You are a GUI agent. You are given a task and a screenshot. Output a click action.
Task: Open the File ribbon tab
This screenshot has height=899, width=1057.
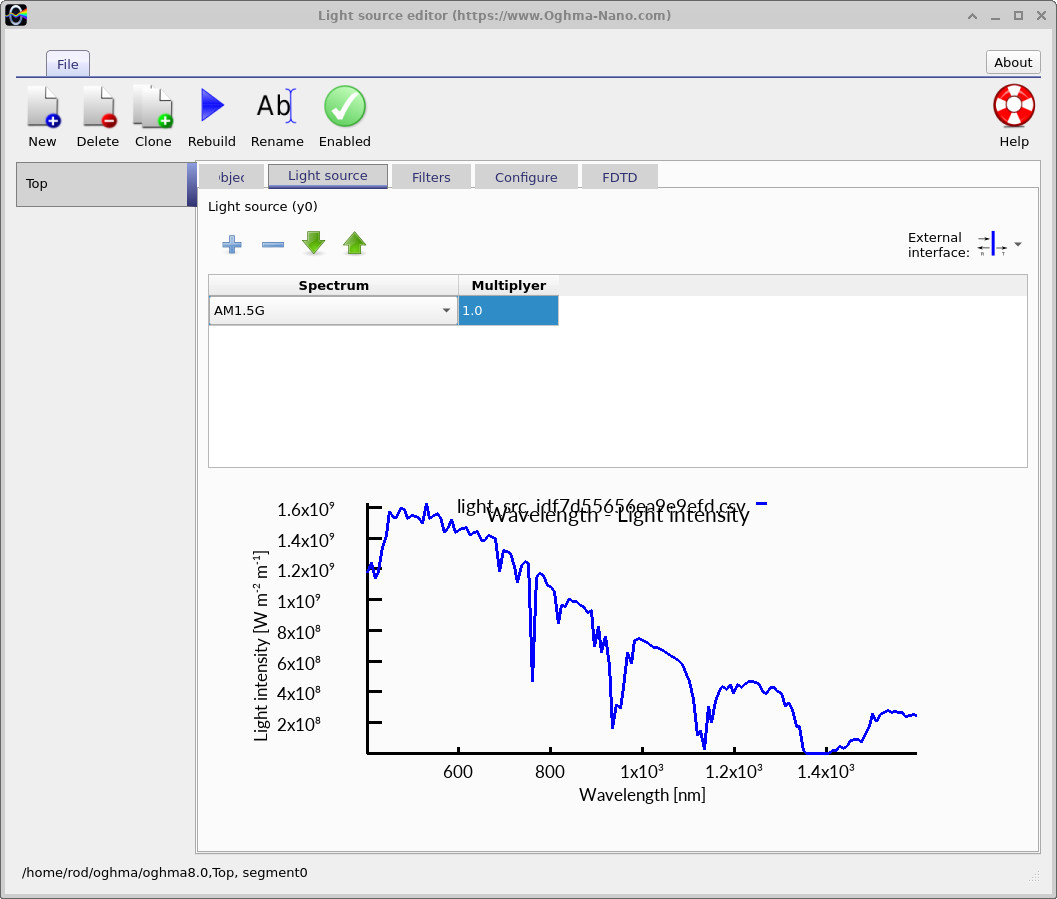67,64
